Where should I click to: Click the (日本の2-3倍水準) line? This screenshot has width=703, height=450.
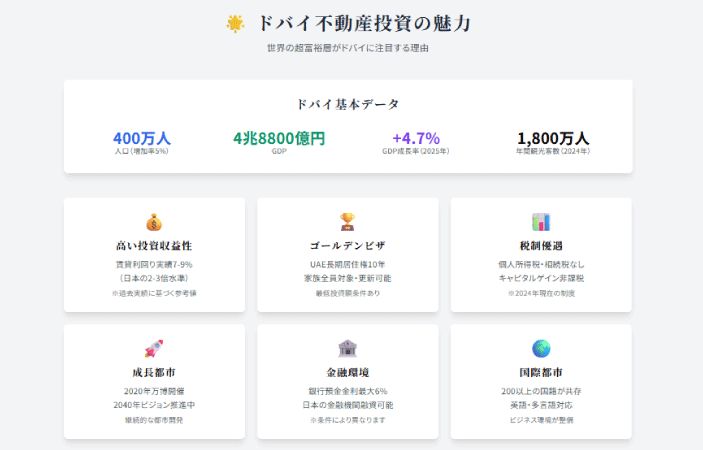pyautogui.click(x=154, y=278)
